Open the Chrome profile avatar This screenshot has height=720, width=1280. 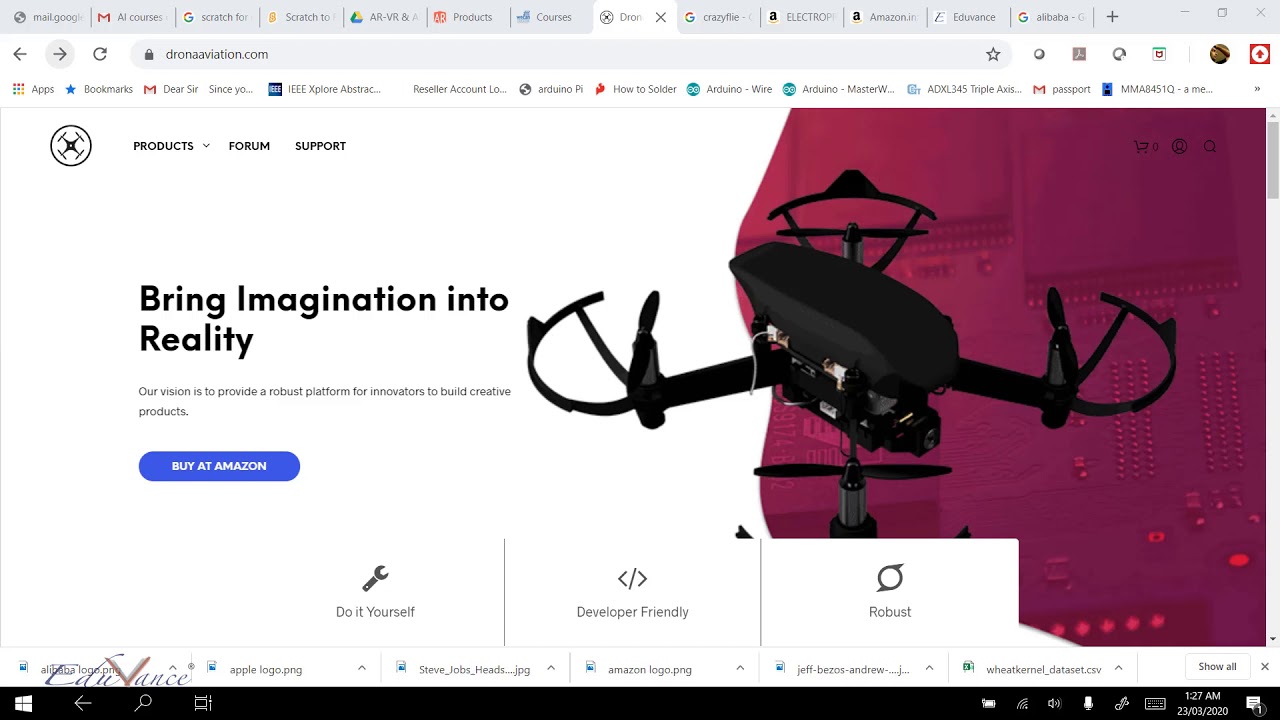point(1220,54)
